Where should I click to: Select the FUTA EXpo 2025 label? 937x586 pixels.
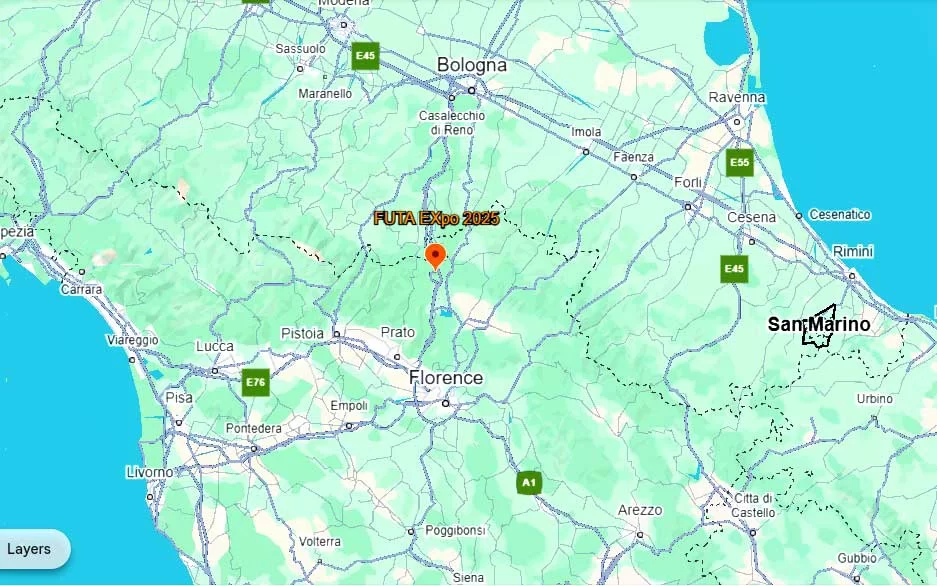coord(436,219)
